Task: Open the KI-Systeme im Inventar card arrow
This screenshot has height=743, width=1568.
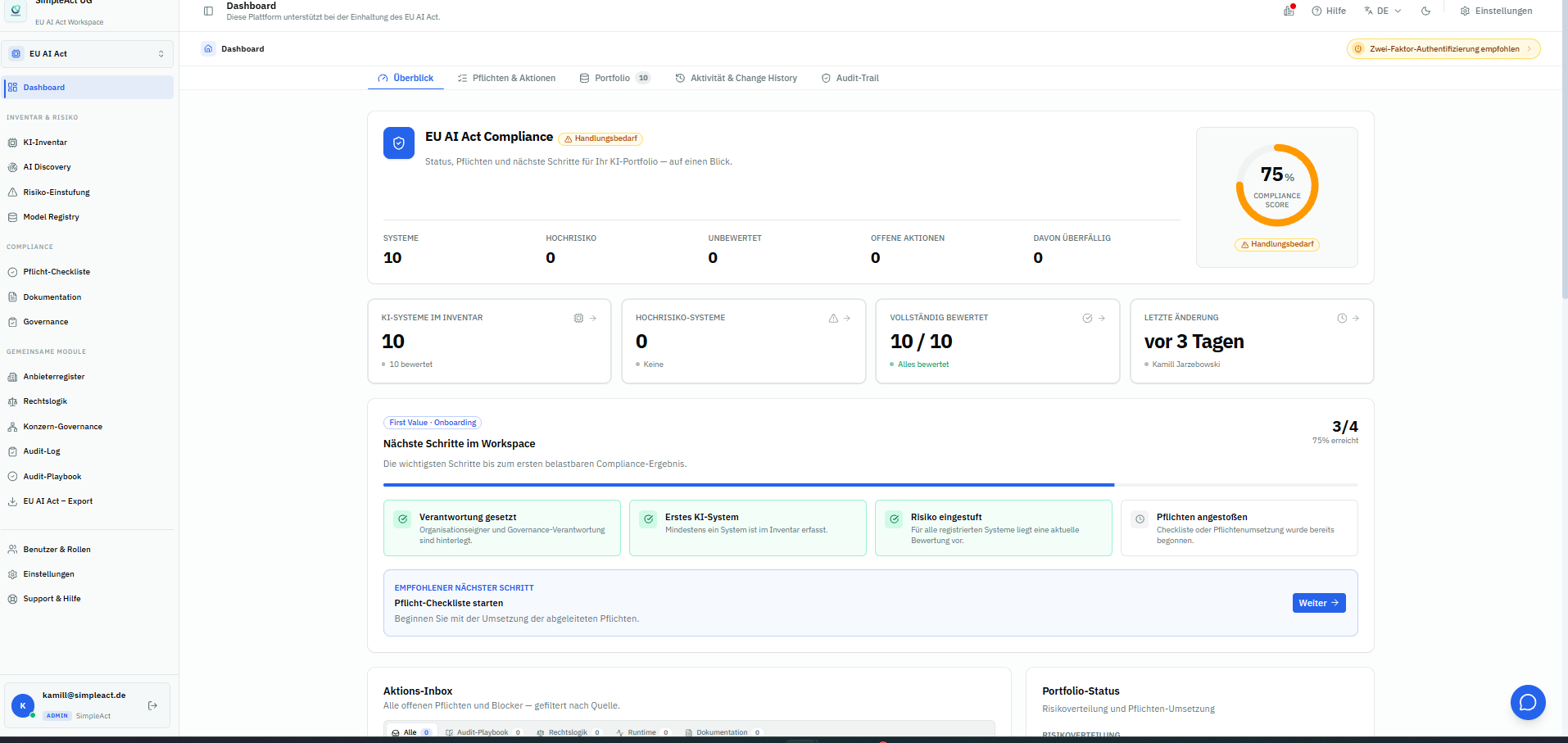Action: (593, 318)
